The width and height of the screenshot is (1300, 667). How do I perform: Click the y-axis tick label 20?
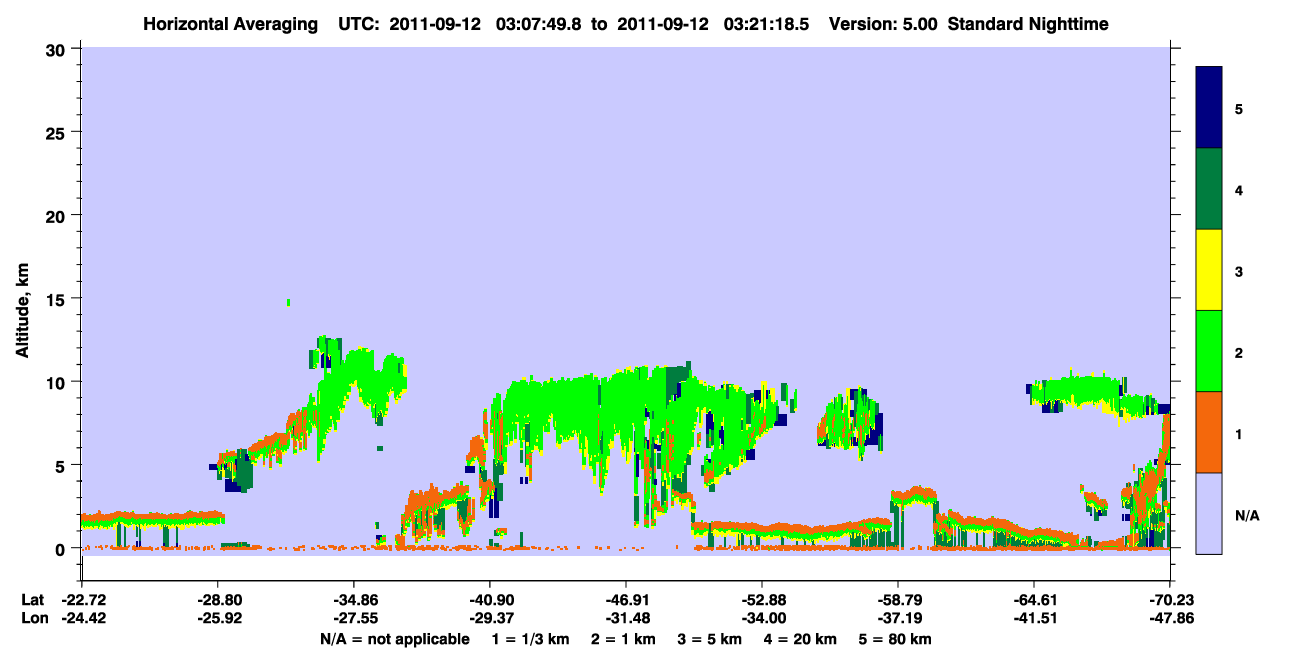coord(58,215)
